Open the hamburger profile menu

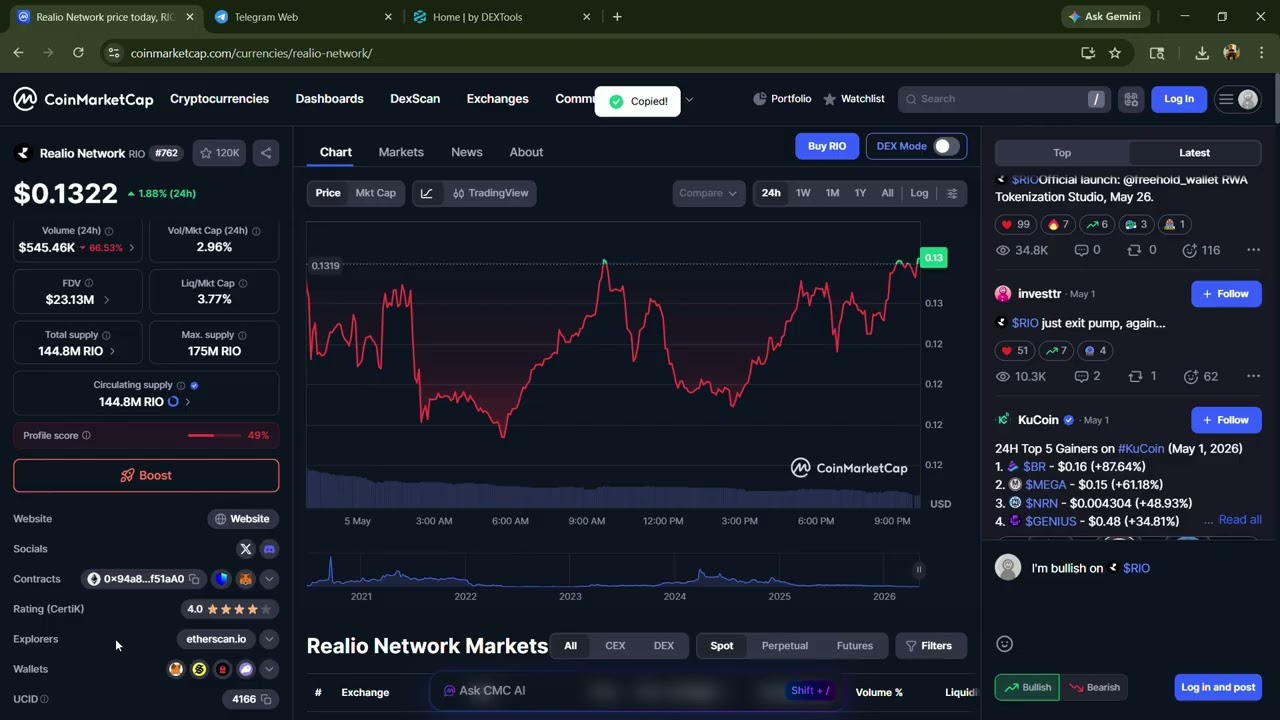pyautogui.click(x=1237, y=99)
